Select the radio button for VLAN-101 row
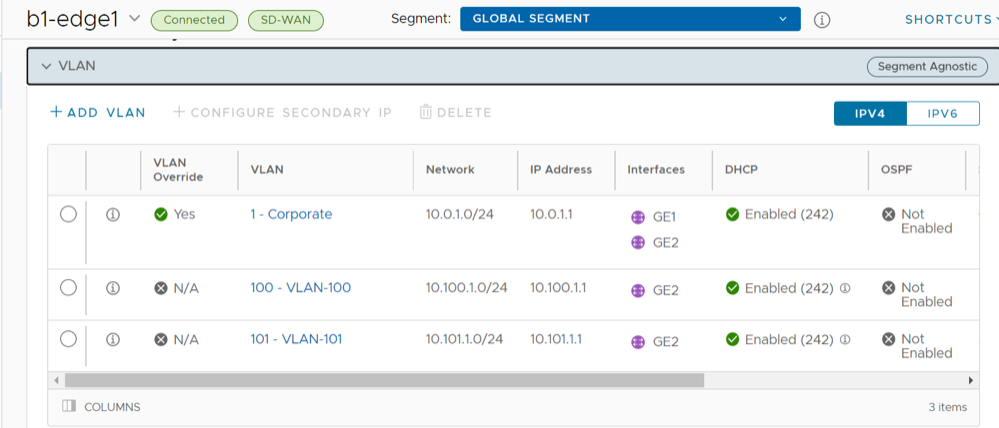 tap(68, 339)
